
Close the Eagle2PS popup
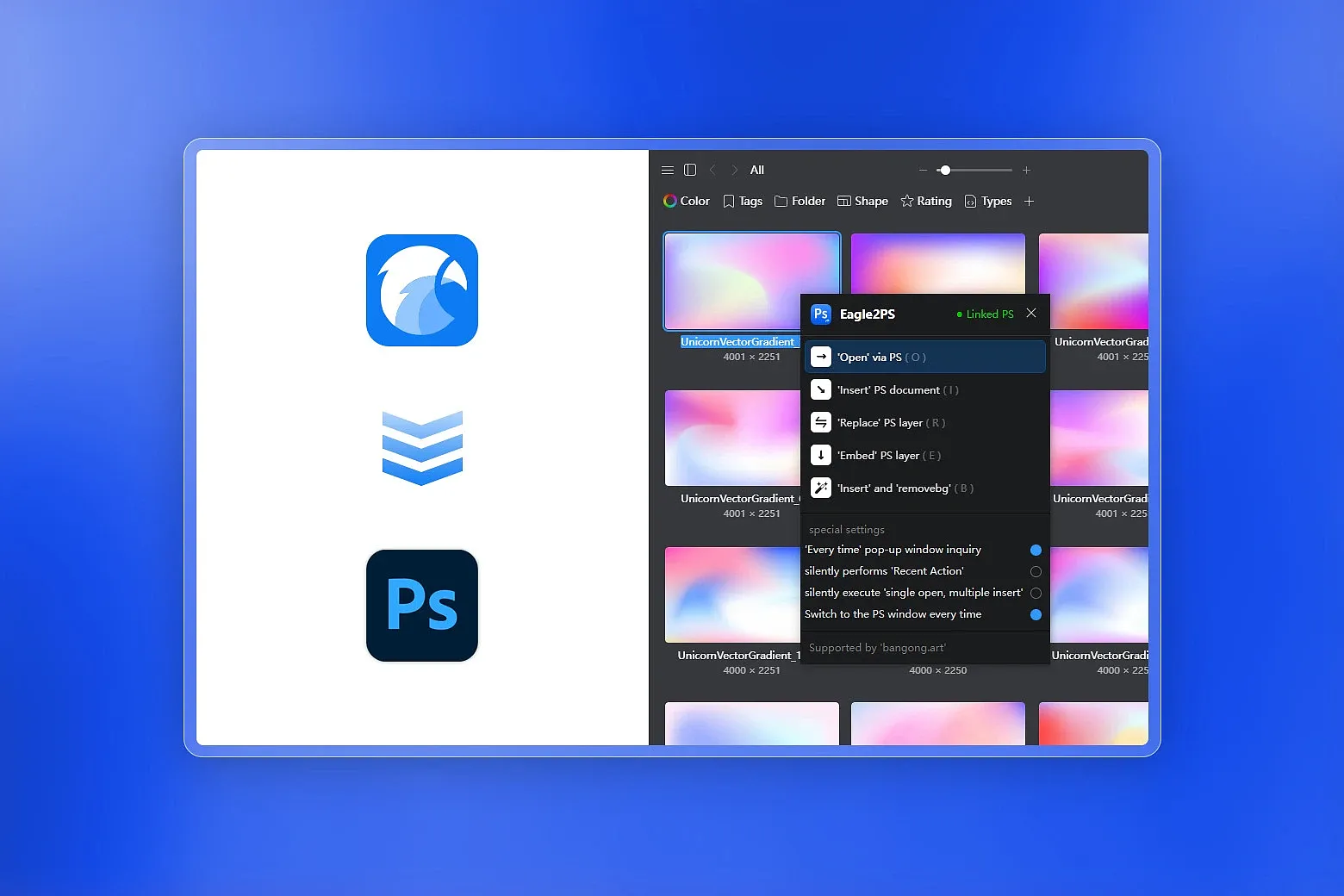[x=1031, y=314]
